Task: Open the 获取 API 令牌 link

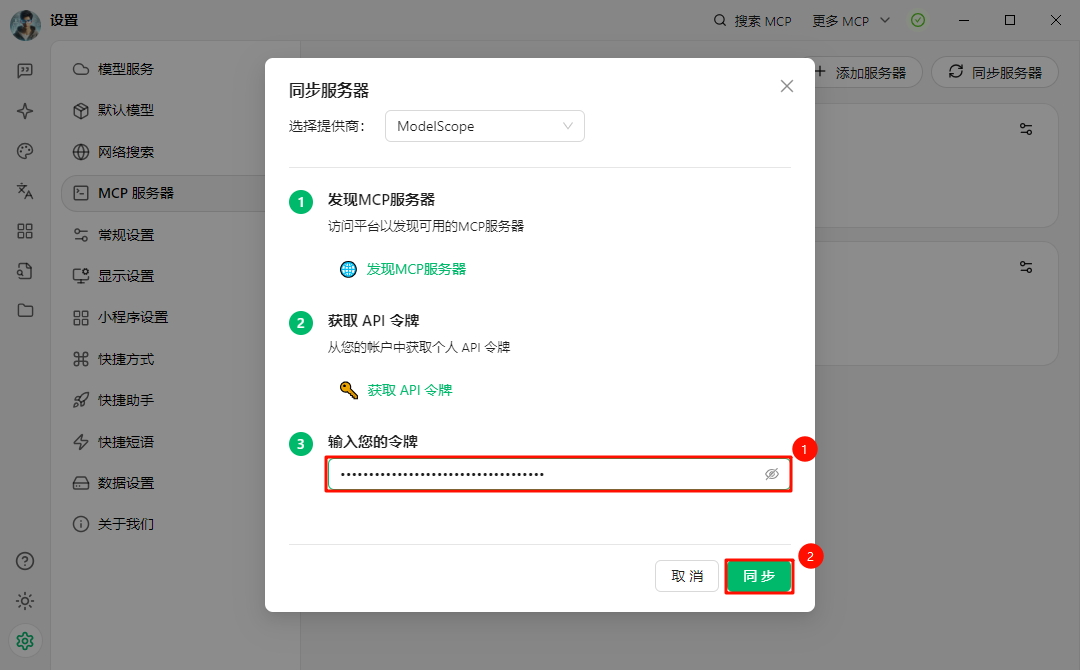Action: [409, 390]
